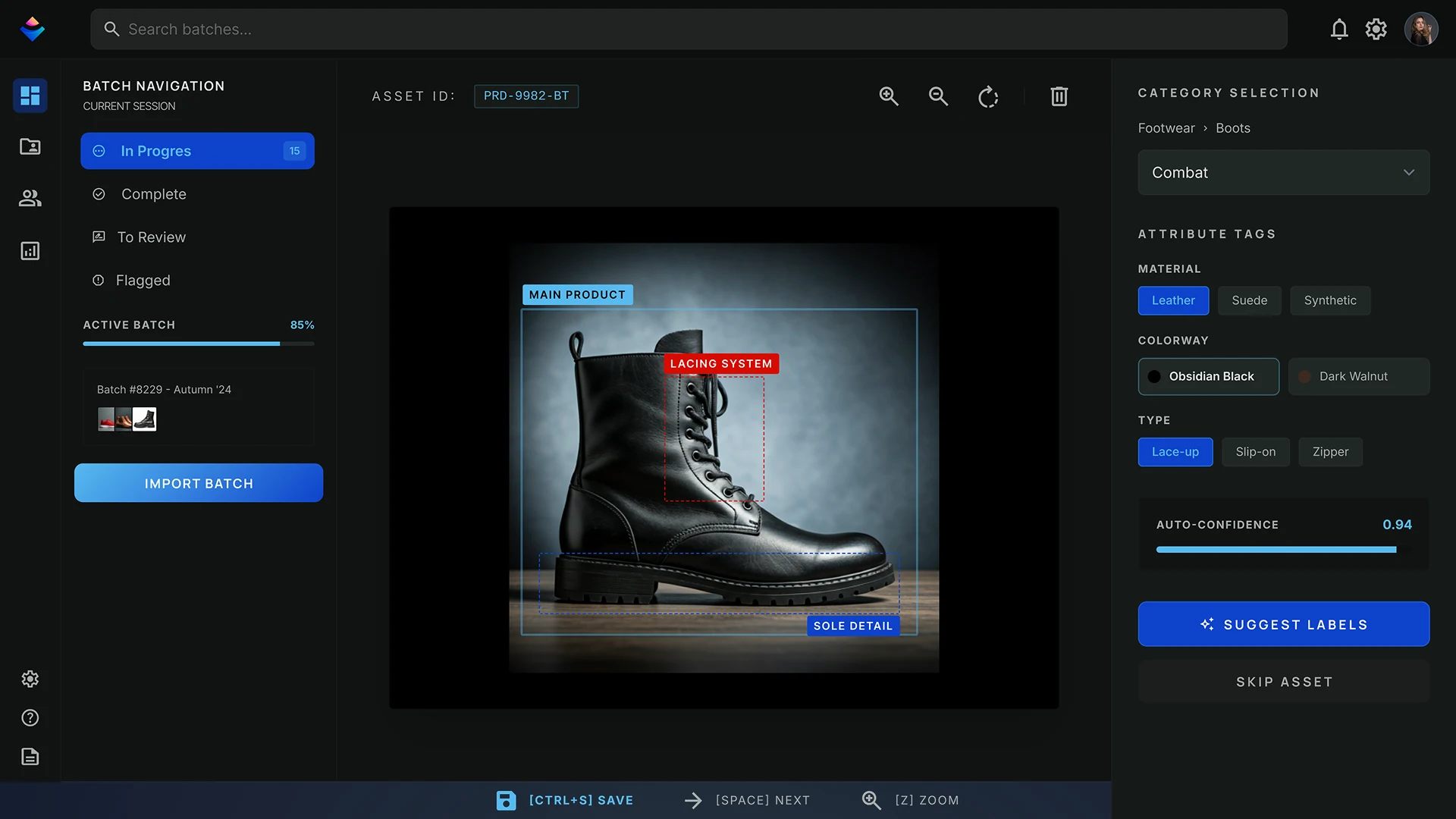Open the help question mark icon
1456x819 pixels.
click(30, 717)
